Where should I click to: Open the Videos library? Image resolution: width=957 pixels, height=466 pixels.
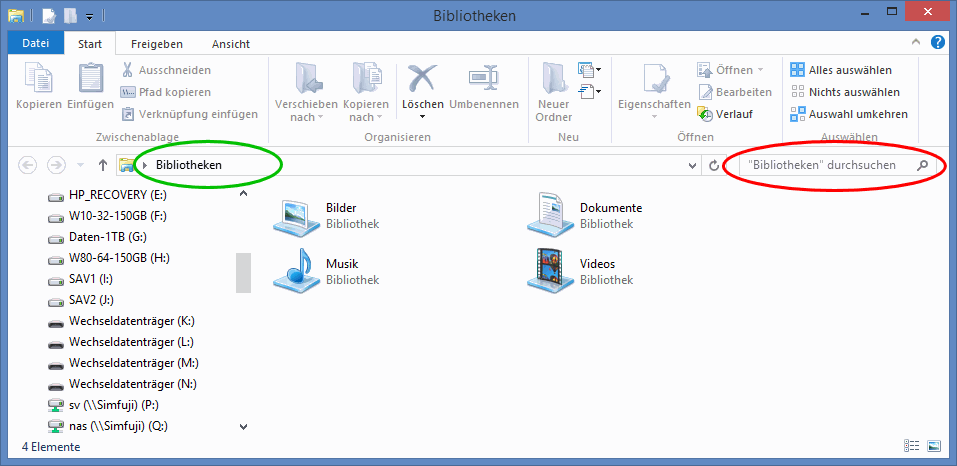551,271
